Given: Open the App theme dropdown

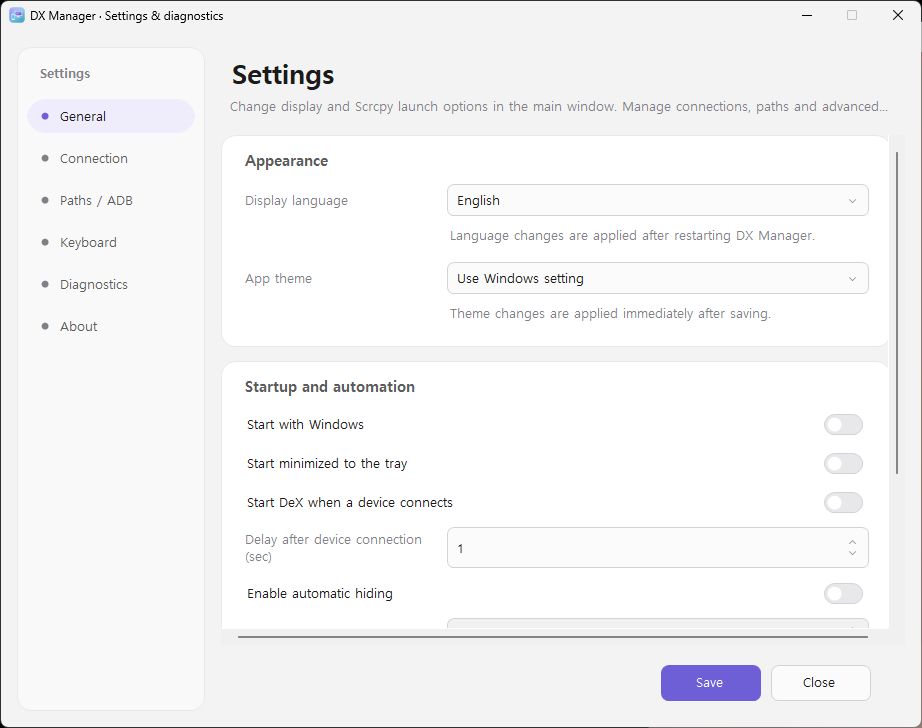Looking at the screenshot, I should coord(657,278).
